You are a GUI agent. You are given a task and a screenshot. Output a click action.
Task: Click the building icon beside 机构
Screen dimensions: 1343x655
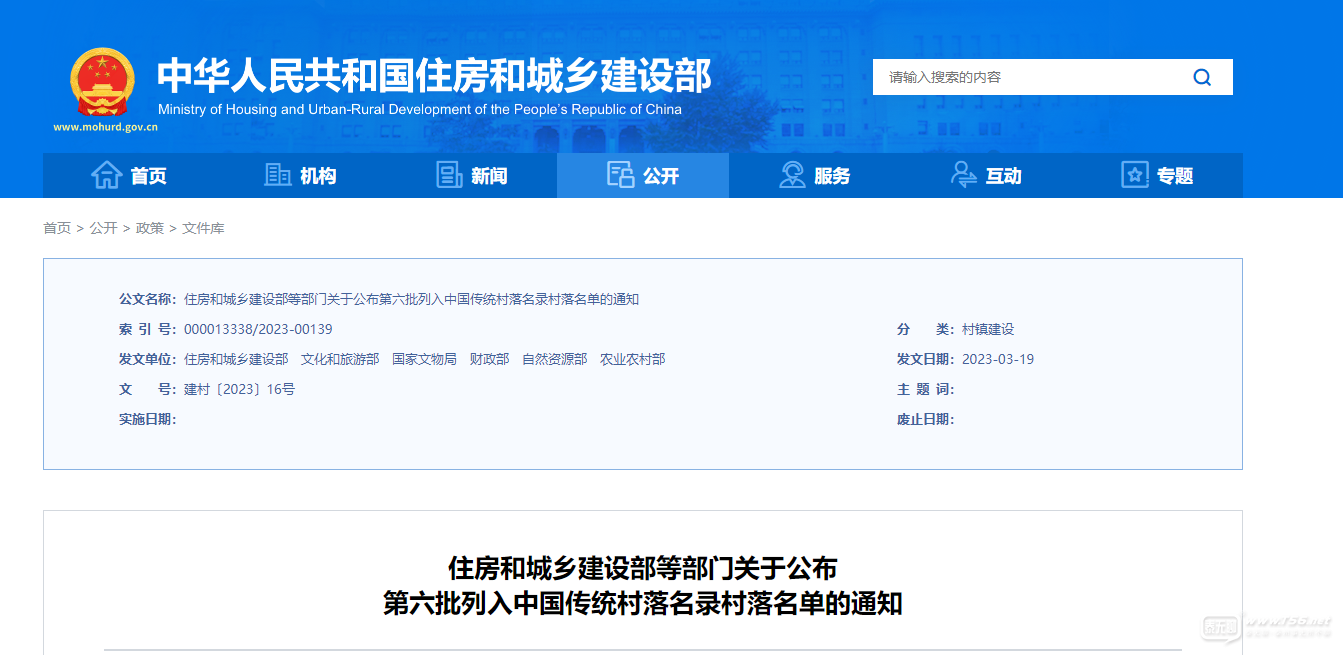[278, 175]
